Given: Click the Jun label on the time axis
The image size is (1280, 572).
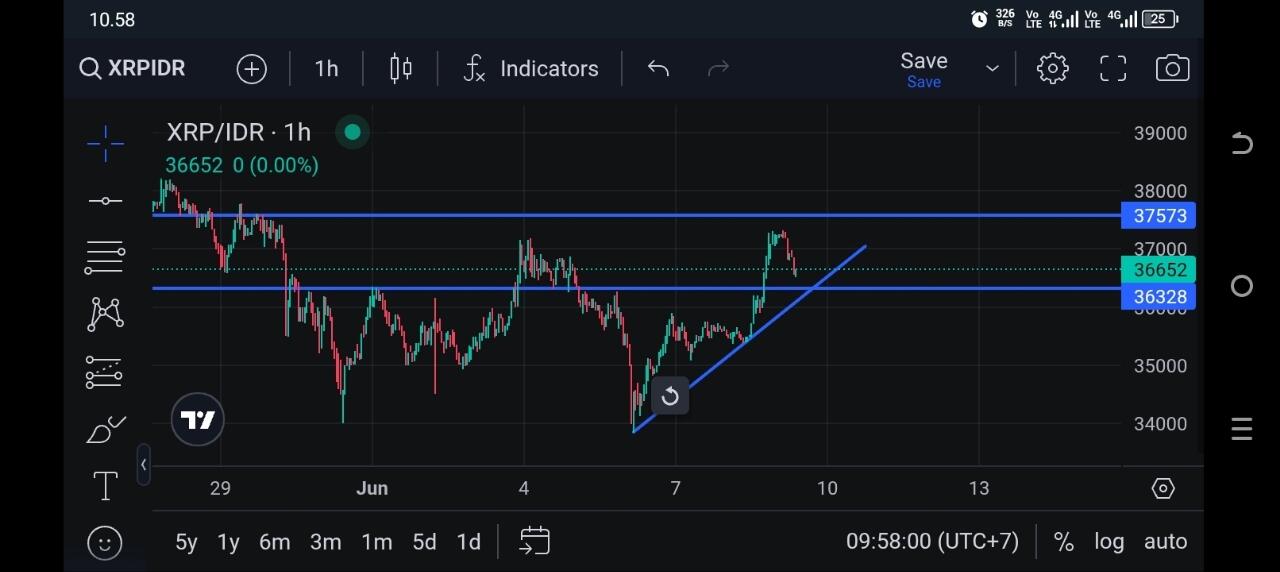Looking at the screenshot, I should [372, 488].
